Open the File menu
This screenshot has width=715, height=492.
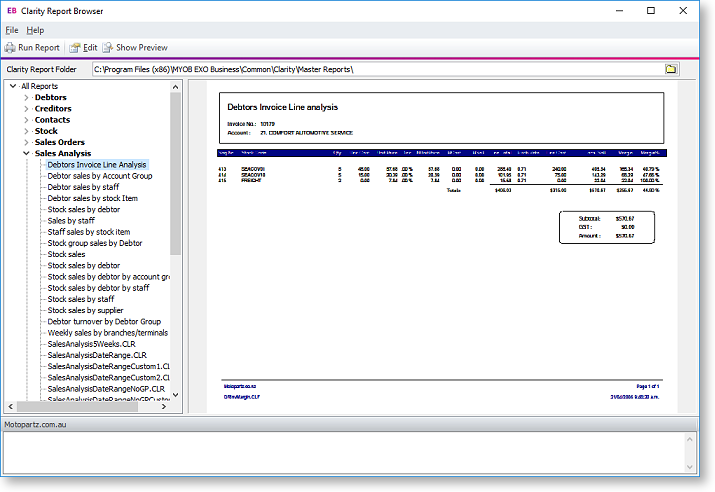(x=12, y=30)
